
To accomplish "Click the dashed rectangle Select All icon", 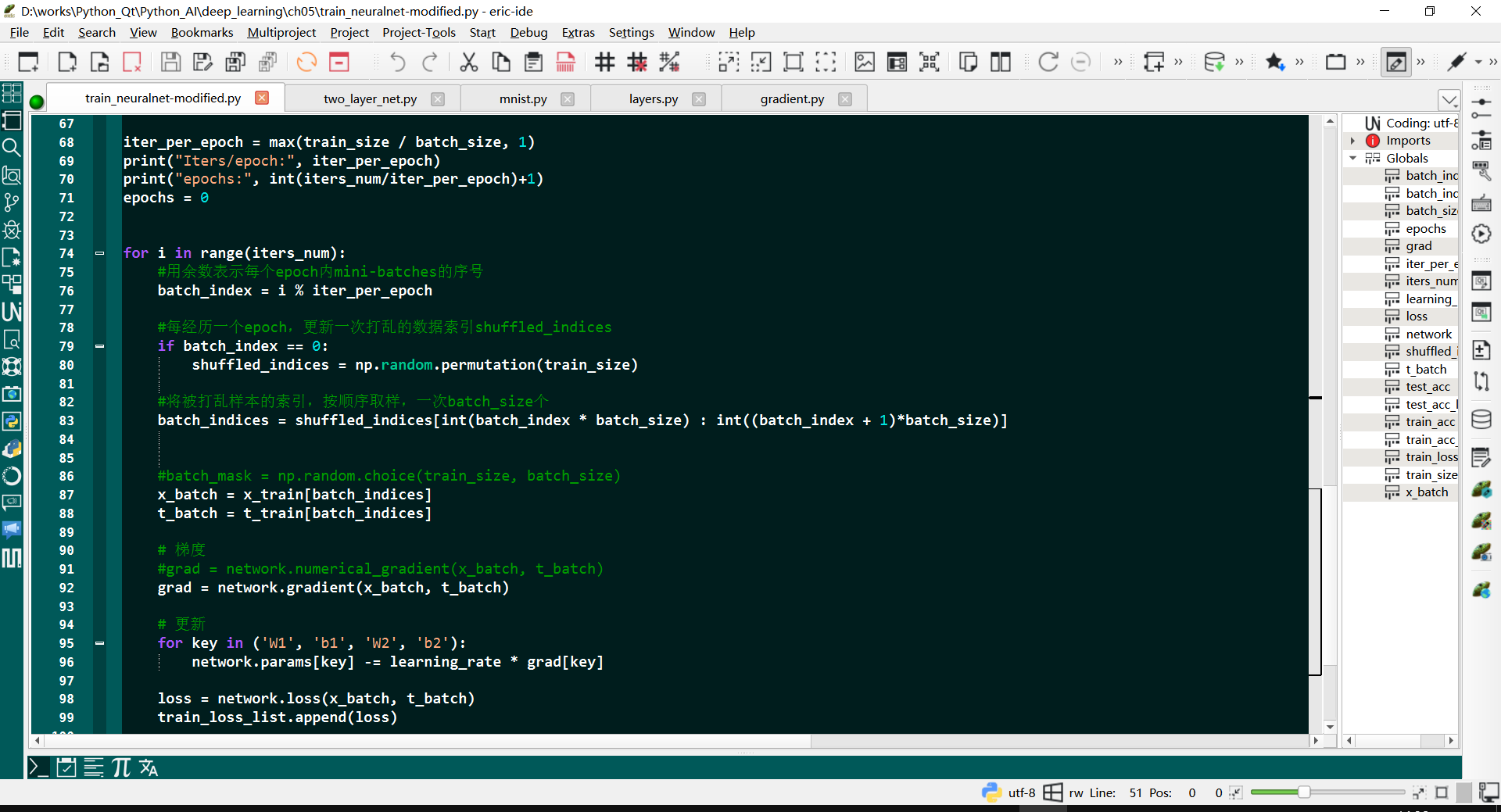I will (826, 62).
